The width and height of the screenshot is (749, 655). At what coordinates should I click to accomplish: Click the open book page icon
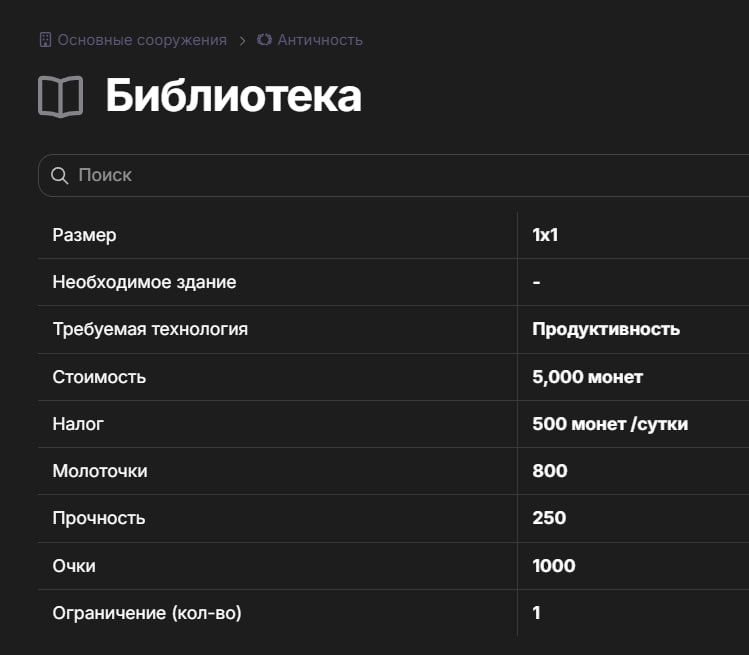[60, 96]
